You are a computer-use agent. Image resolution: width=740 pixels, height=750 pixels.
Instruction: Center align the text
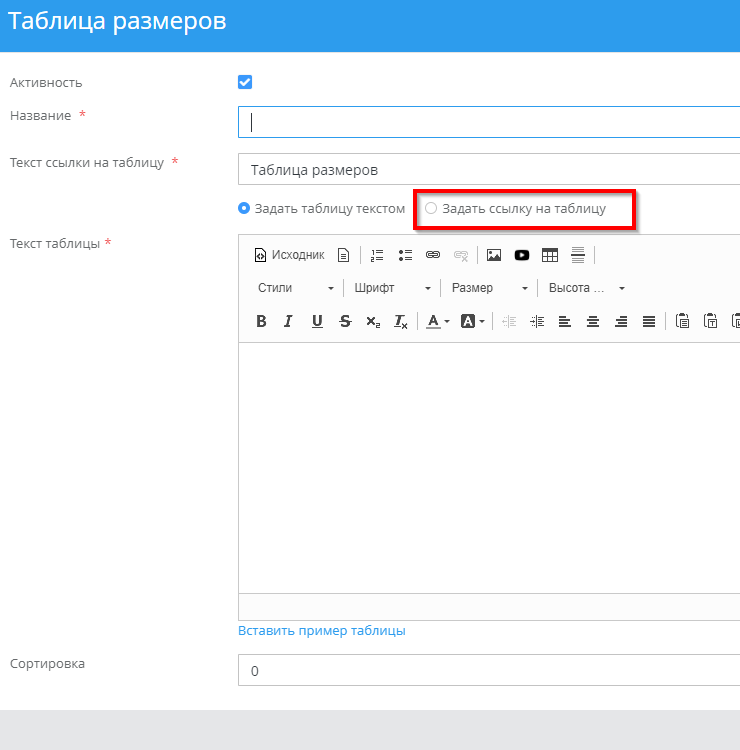tap(593, 321)
